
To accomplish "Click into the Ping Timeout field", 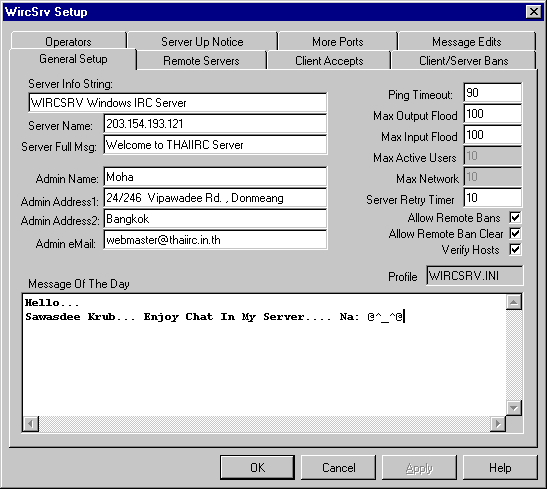I will click(493, 93).
